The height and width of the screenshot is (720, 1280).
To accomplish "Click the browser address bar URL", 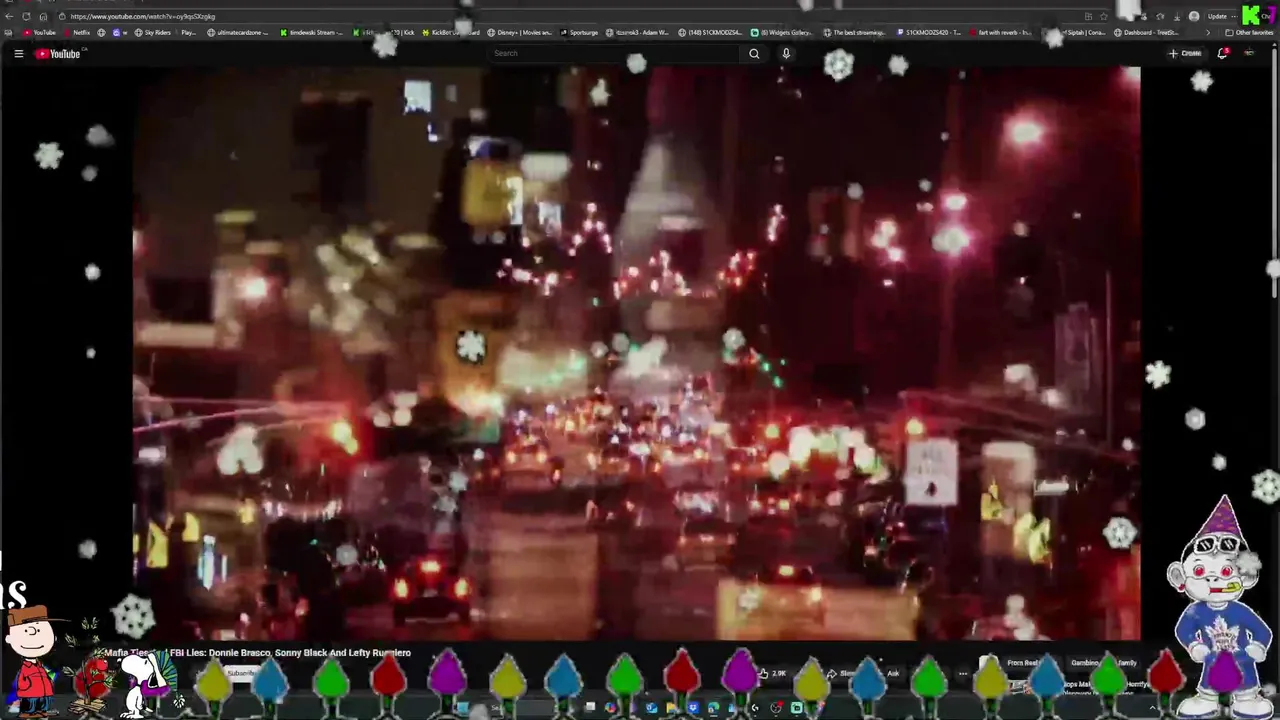I will (x=142, y=16).
